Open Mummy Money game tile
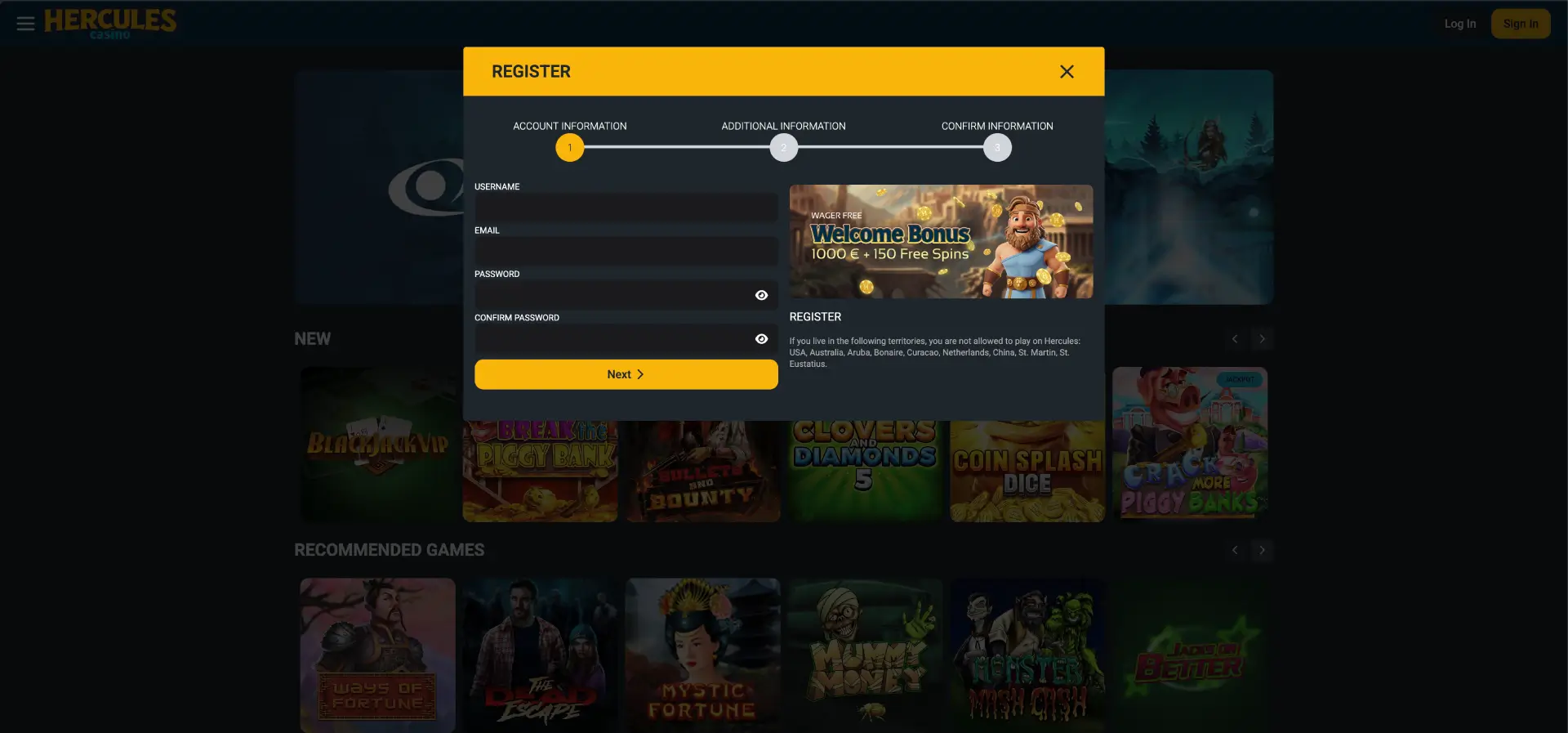The height and width of the screenshot is (733, 1568). point(866,655)
